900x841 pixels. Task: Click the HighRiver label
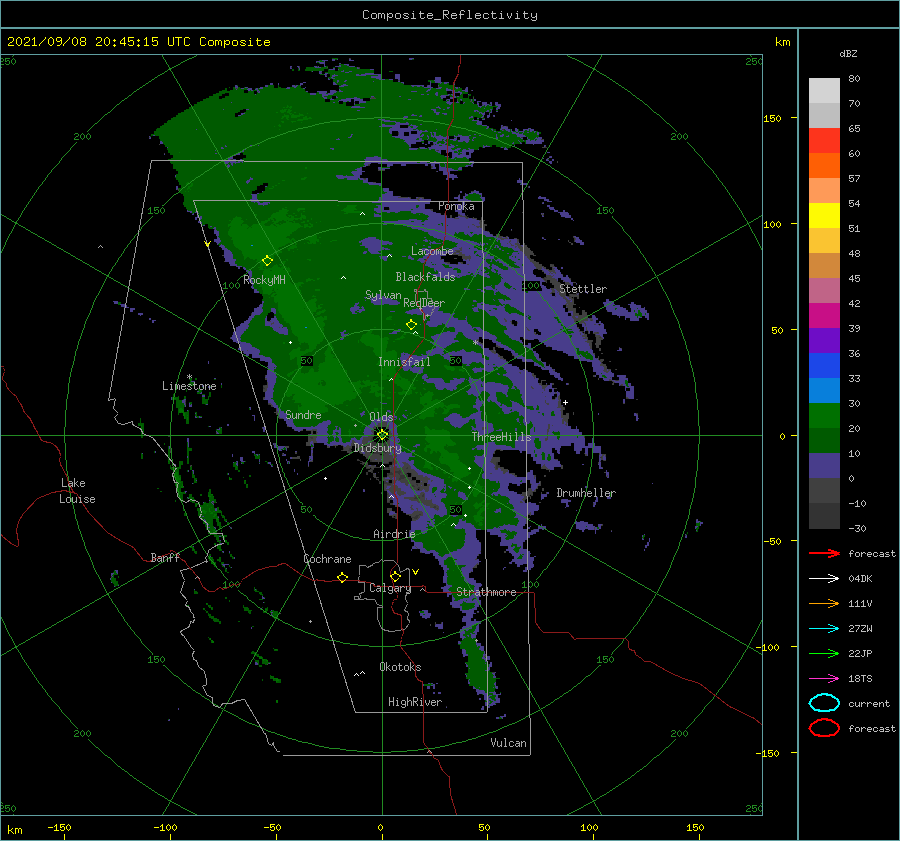[x=415, y=702]
